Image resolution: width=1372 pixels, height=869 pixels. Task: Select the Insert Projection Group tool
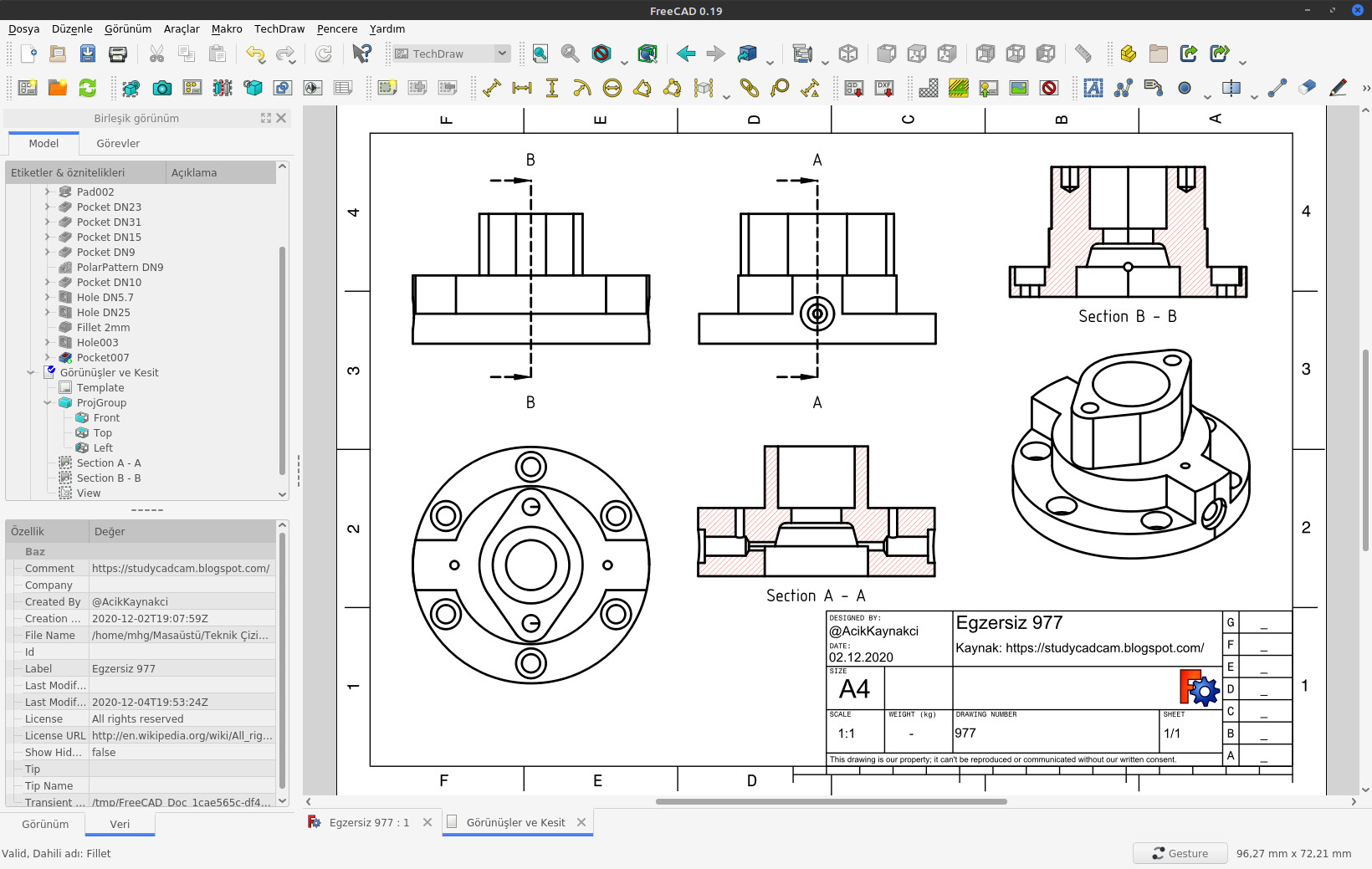click(192, 88)
